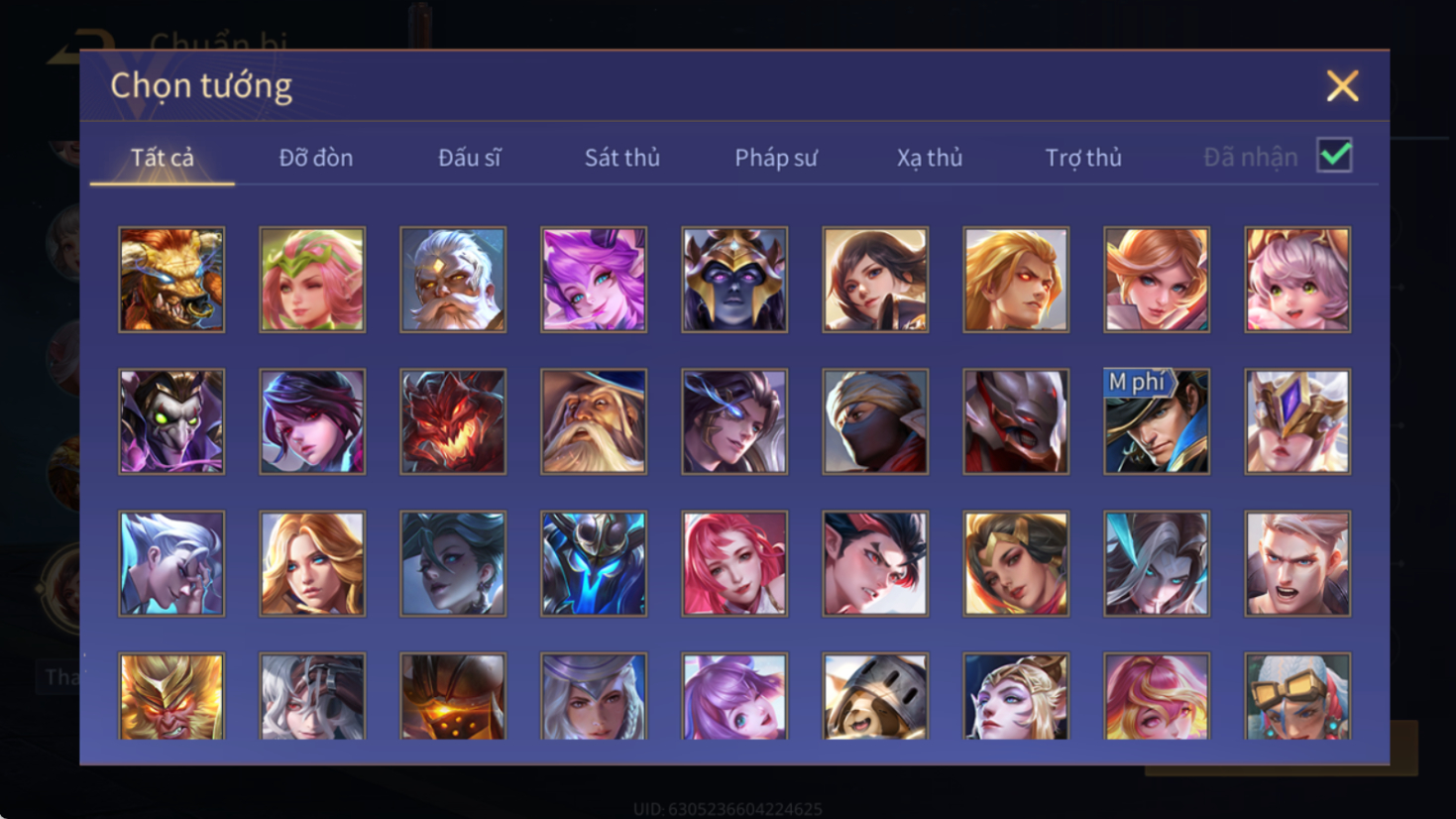Screen dimensions: 1456x819
Task: Select the red fire demon hero
Action: coord(453,421)
